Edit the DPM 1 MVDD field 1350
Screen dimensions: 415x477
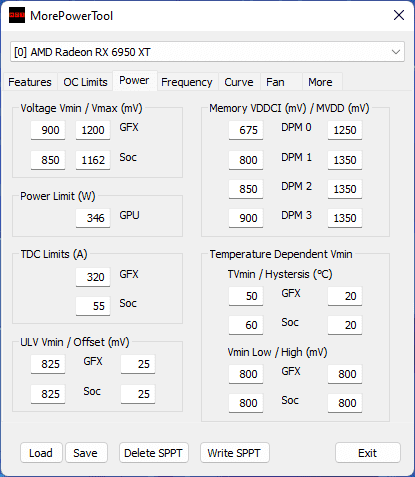pos(345,160)
